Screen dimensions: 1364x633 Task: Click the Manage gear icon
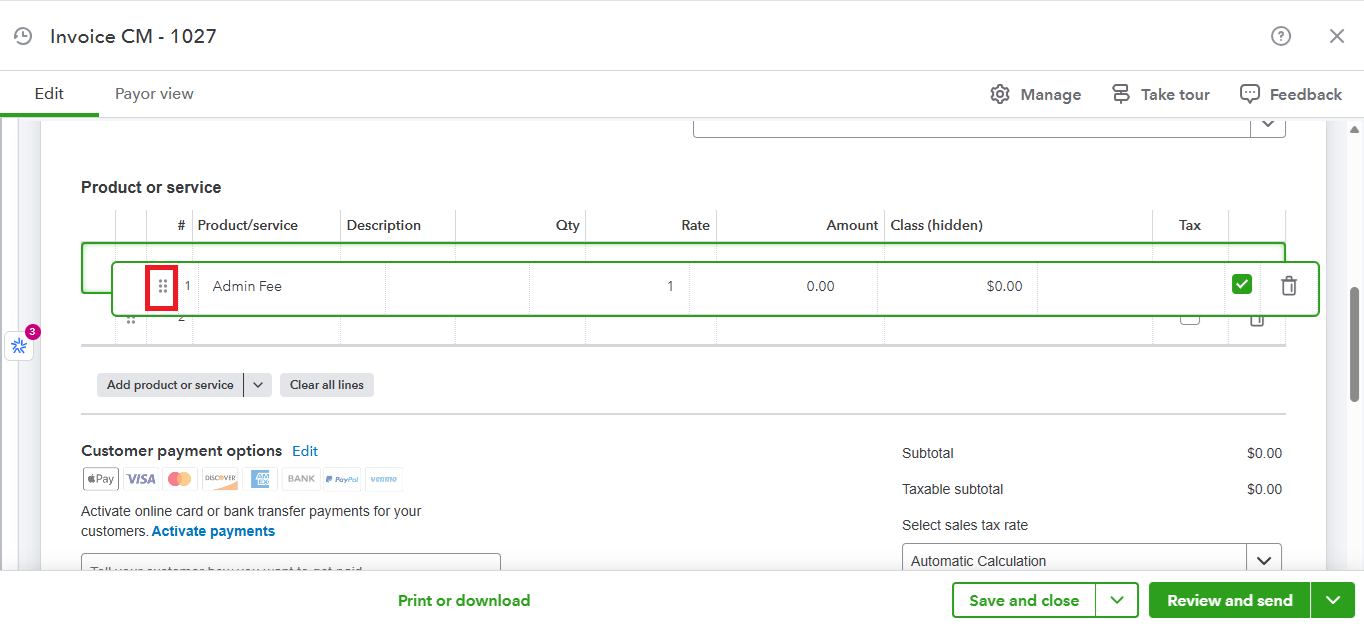(x=1000, y=94)
